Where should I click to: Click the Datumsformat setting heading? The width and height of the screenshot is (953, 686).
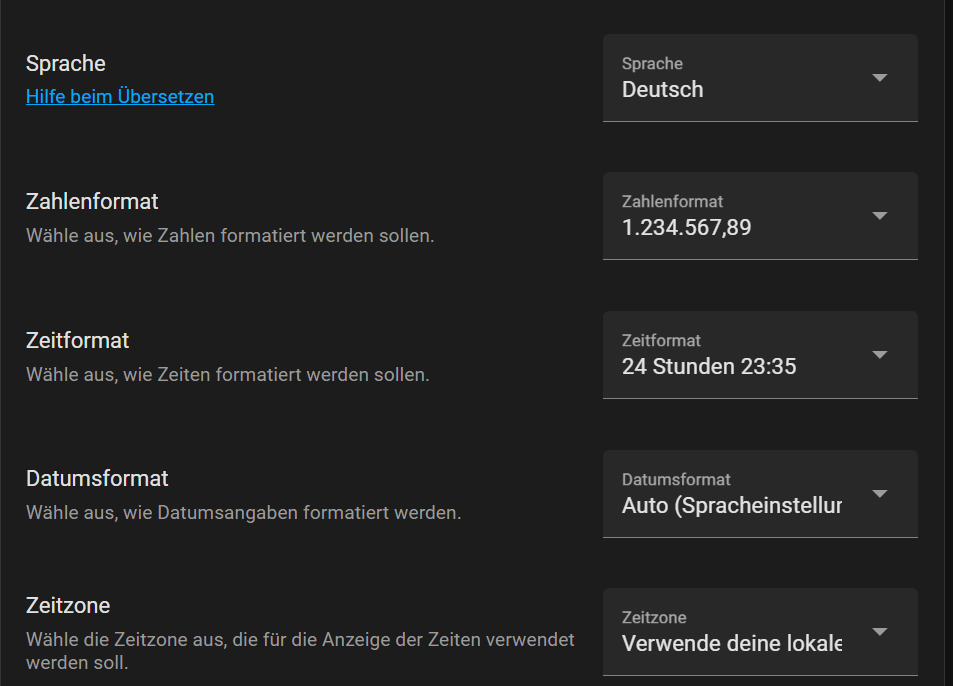click(97, 479)
